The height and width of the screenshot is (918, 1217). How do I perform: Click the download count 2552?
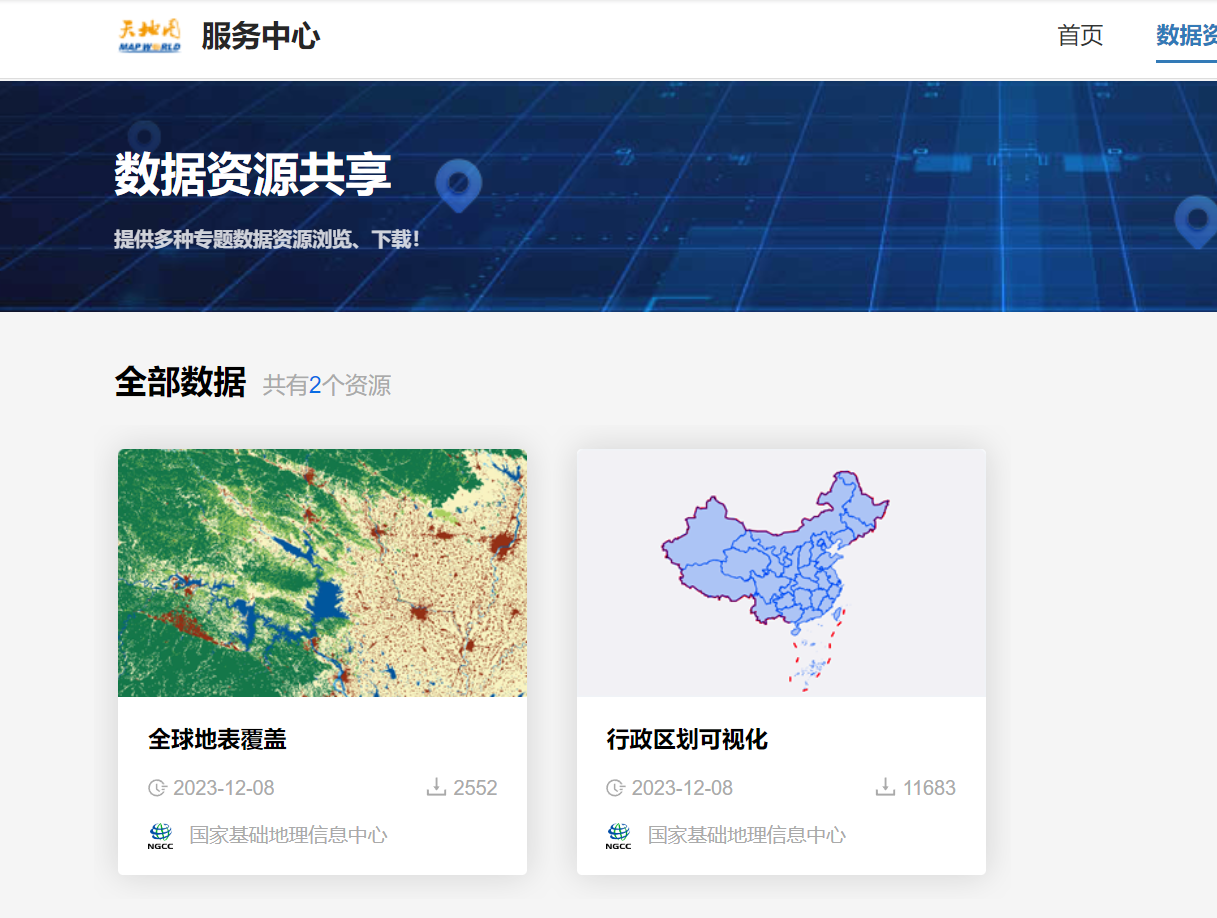pyautogui.click(x=475, y=788)
